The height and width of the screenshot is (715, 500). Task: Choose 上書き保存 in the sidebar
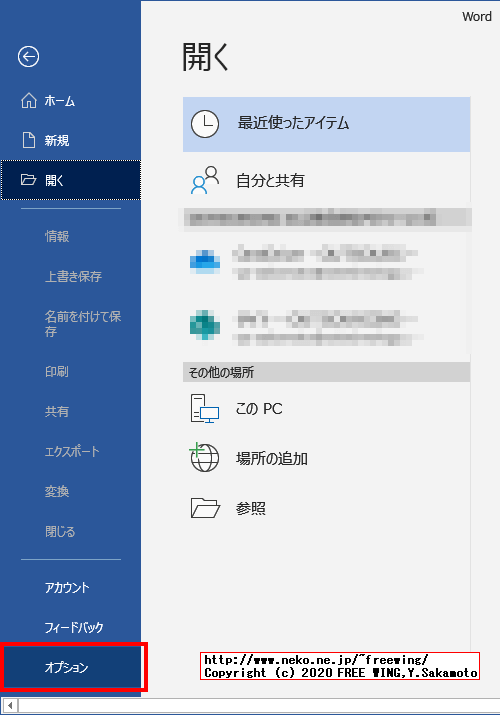70,276
